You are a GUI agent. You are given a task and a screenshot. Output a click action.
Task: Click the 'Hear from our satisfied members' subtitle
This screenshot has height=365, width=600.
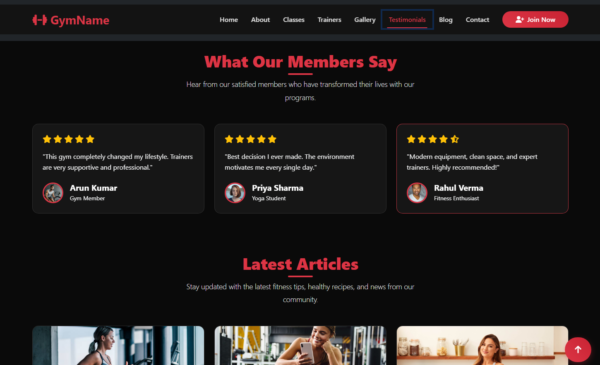[300, 91]
